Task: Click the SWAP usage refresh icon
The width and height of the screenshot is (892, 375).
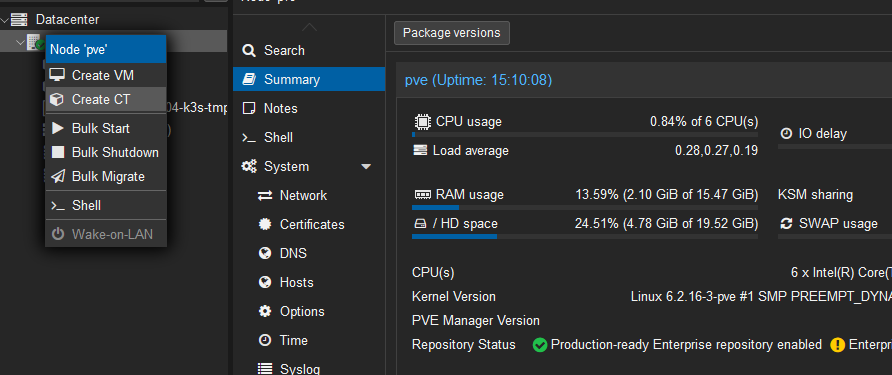Action: click(x=786, y=224)
